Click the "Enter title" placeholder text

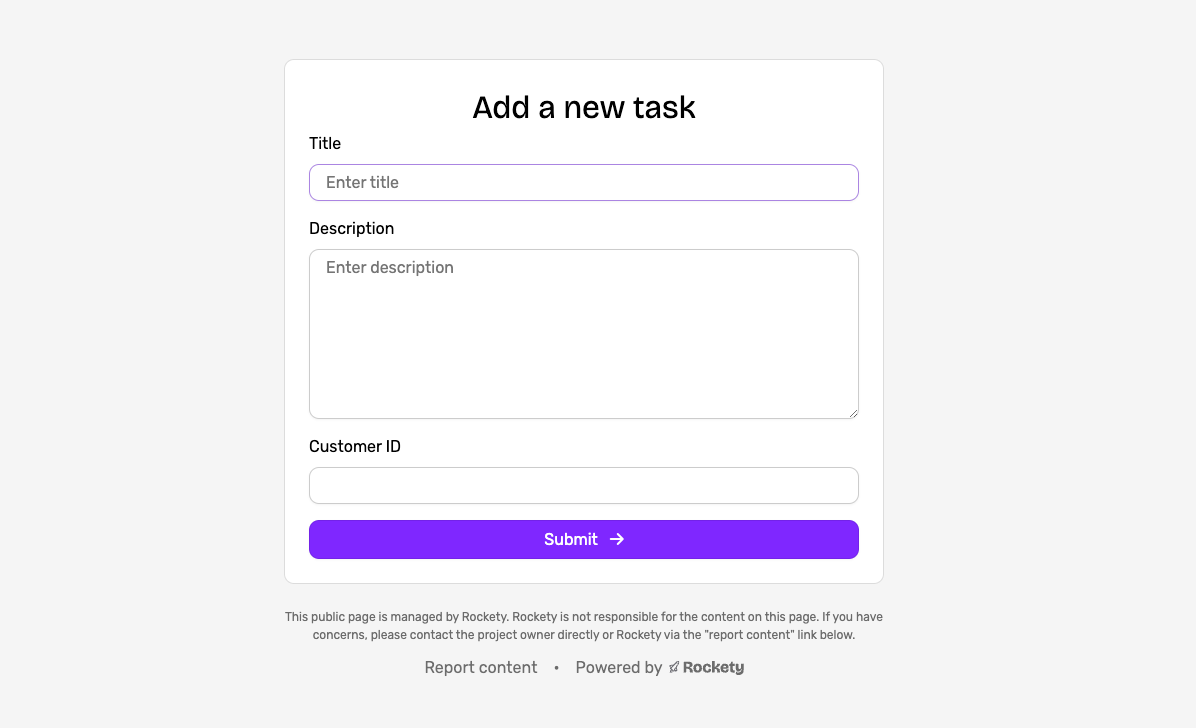[362, 183]
